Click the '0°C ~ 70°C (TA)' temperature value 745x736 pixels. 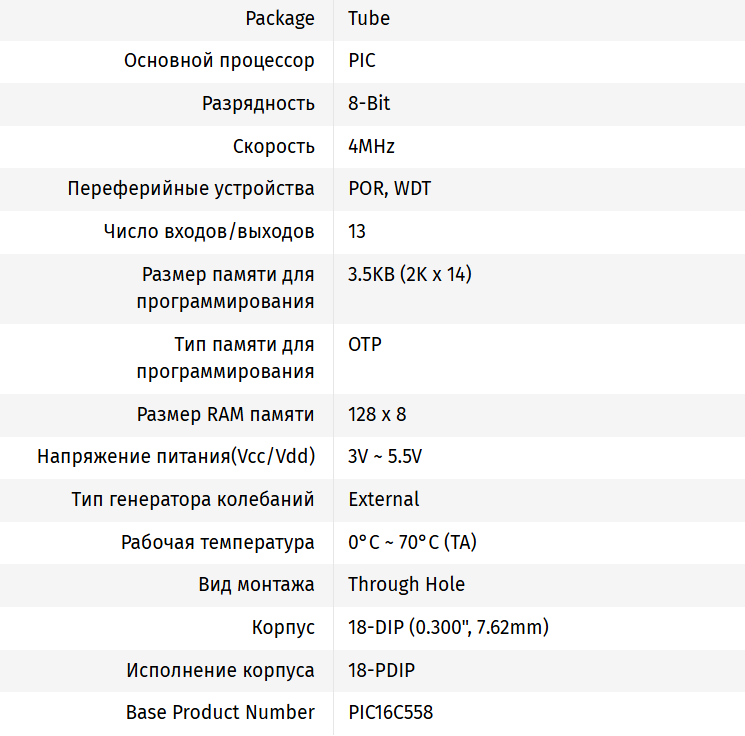click(x=412, y=542)
